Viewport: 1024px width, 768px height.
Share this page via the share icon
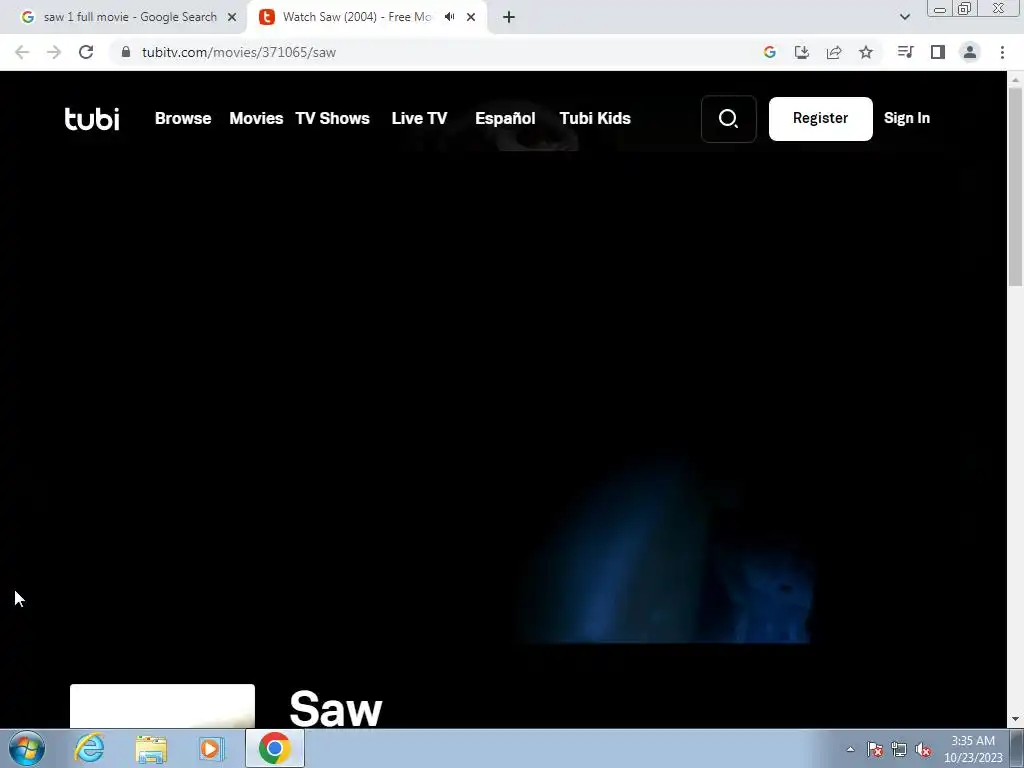click(833, 52)
